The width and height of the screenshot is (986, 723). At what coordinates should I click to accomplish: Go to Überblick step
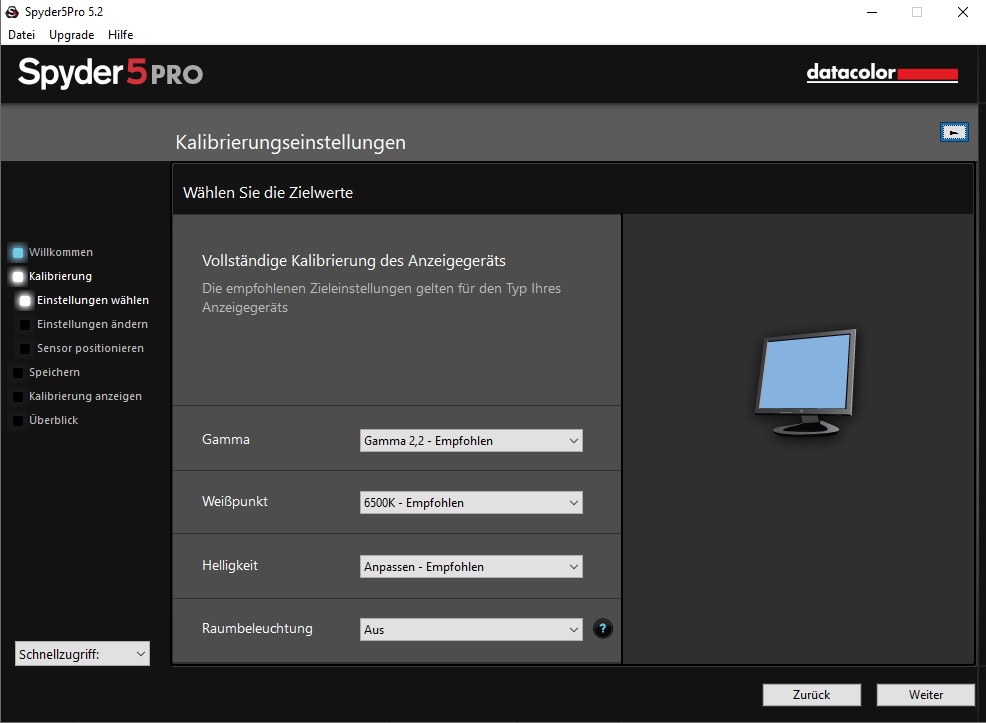[x=53, y=420]
